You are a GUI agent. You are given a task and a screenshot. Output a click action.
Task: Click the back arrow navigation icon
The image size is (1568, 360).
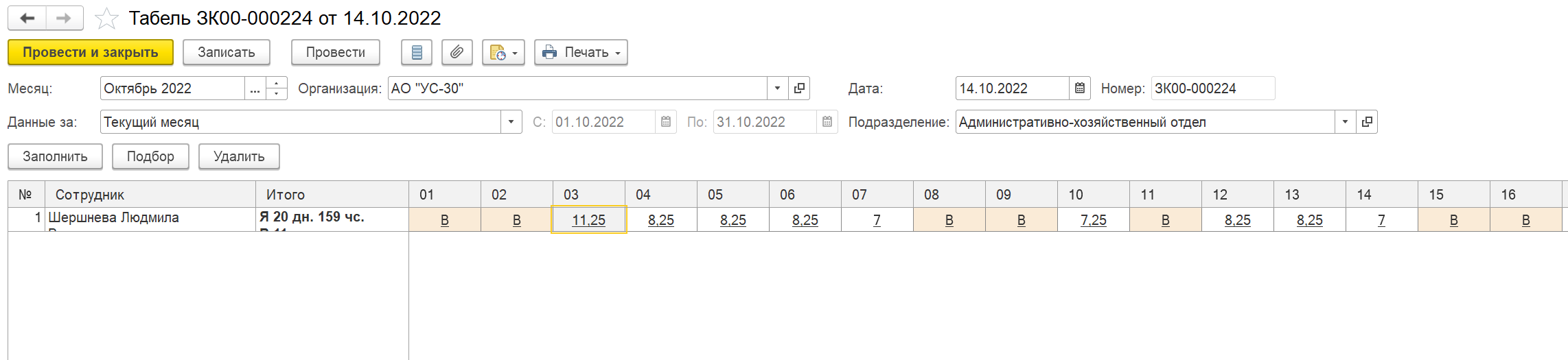click(x=27, y=19)
